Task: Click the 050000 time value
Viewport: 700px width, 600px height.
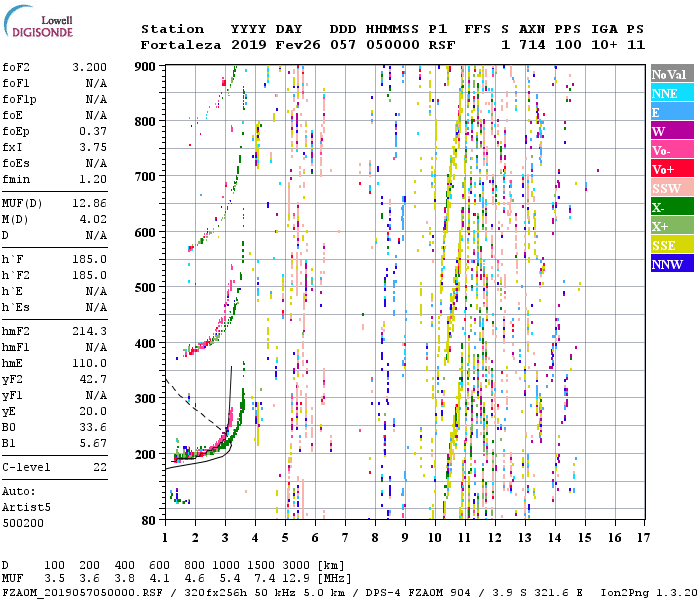Action: (393, 45)
